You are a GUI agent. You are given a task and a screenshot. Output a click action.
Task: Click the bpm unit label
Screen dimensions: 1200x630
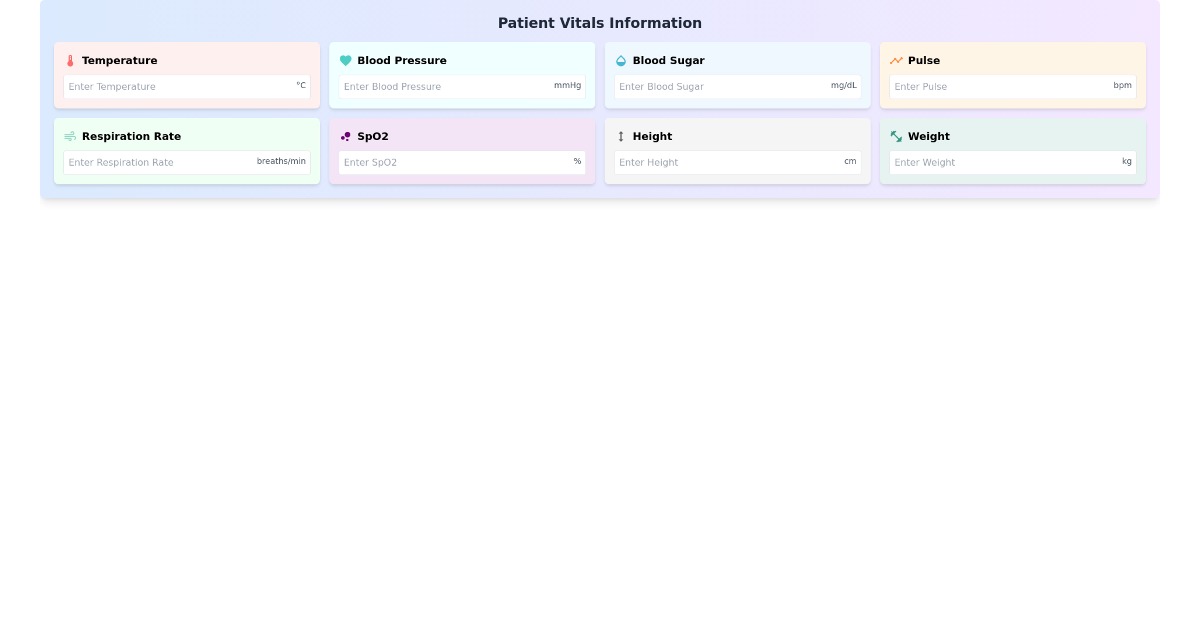[1122, 85]
